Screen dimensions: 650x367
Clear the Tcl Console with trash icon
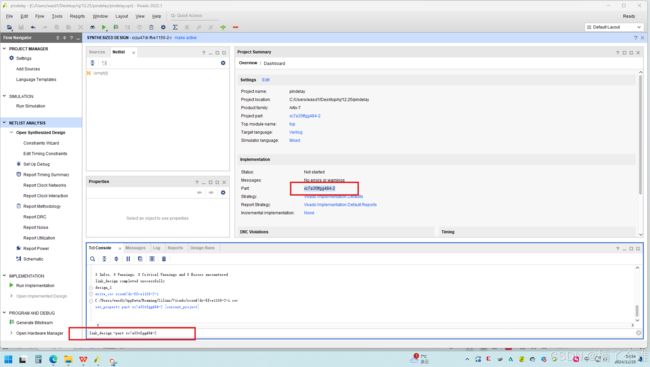(x=164, y=259)
